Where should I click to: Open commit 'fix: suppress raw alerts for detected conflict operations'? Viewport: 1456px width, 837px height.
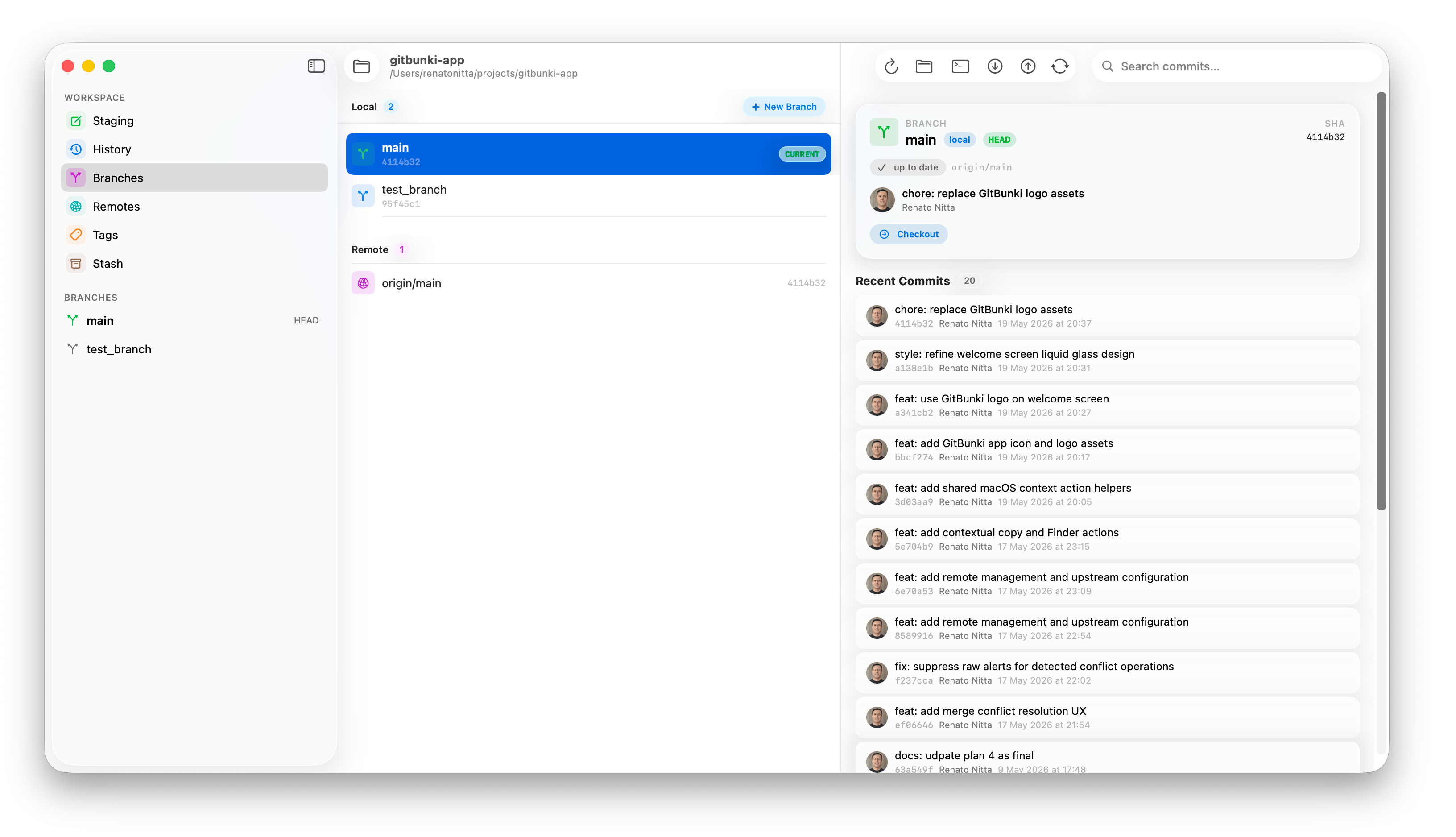[1107, 673]
